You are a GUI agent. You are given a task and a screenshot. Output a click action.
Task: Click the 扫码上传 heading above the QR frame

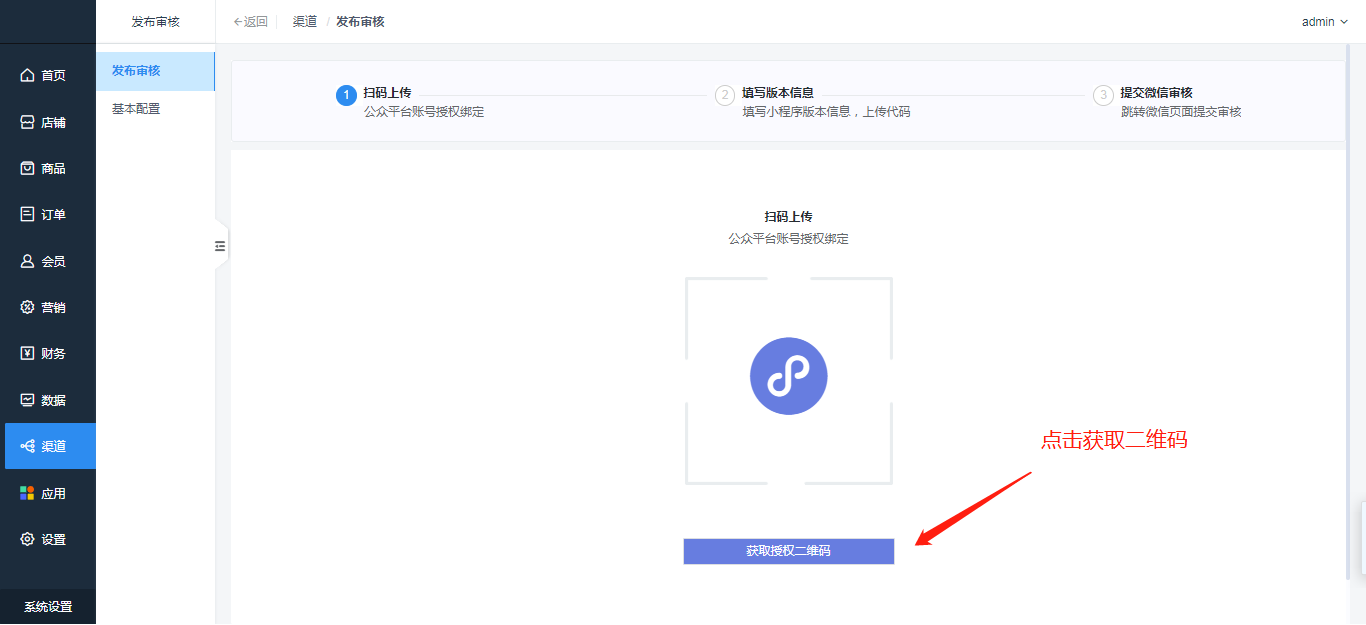(789, 216)
